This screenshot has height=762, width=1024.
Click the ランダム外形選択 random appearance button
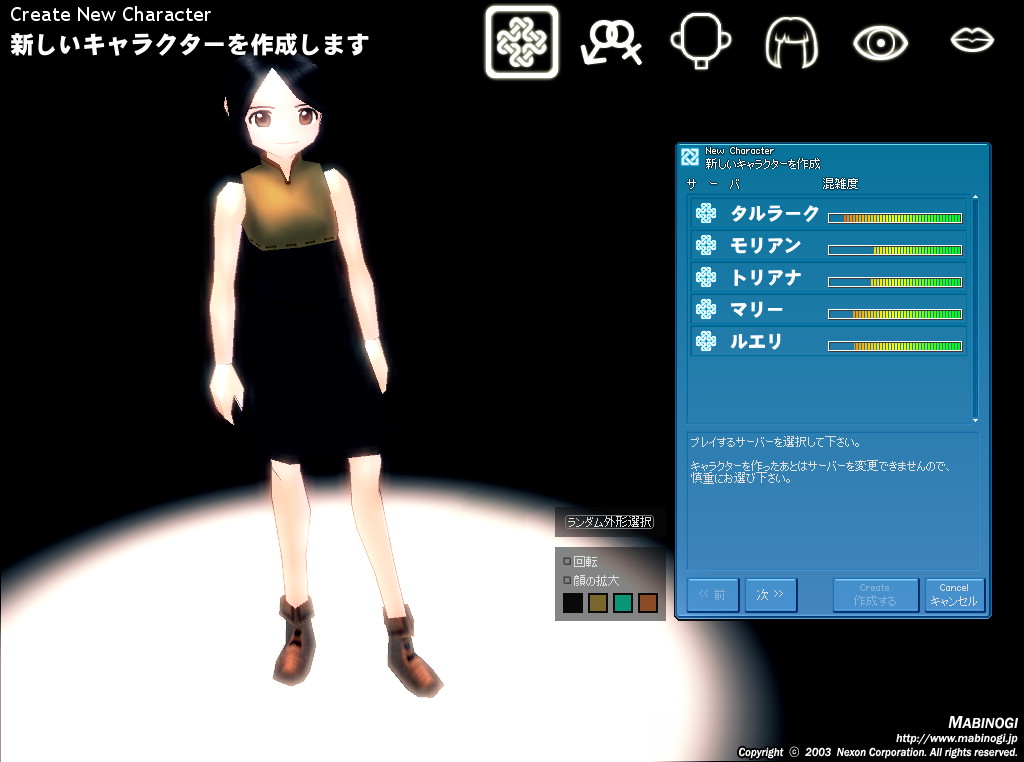[x=609, y=522]
